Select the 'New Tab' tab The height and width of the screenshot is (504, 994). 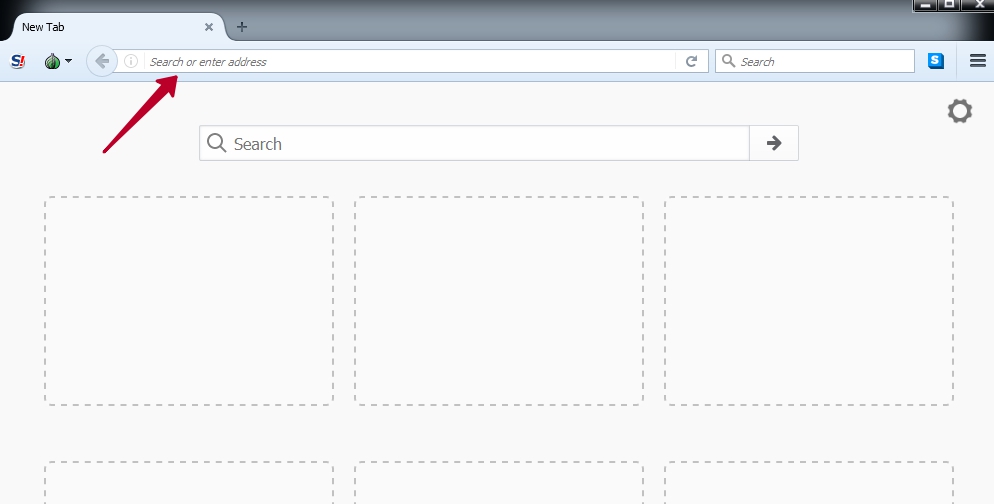(x=100, y=27)
